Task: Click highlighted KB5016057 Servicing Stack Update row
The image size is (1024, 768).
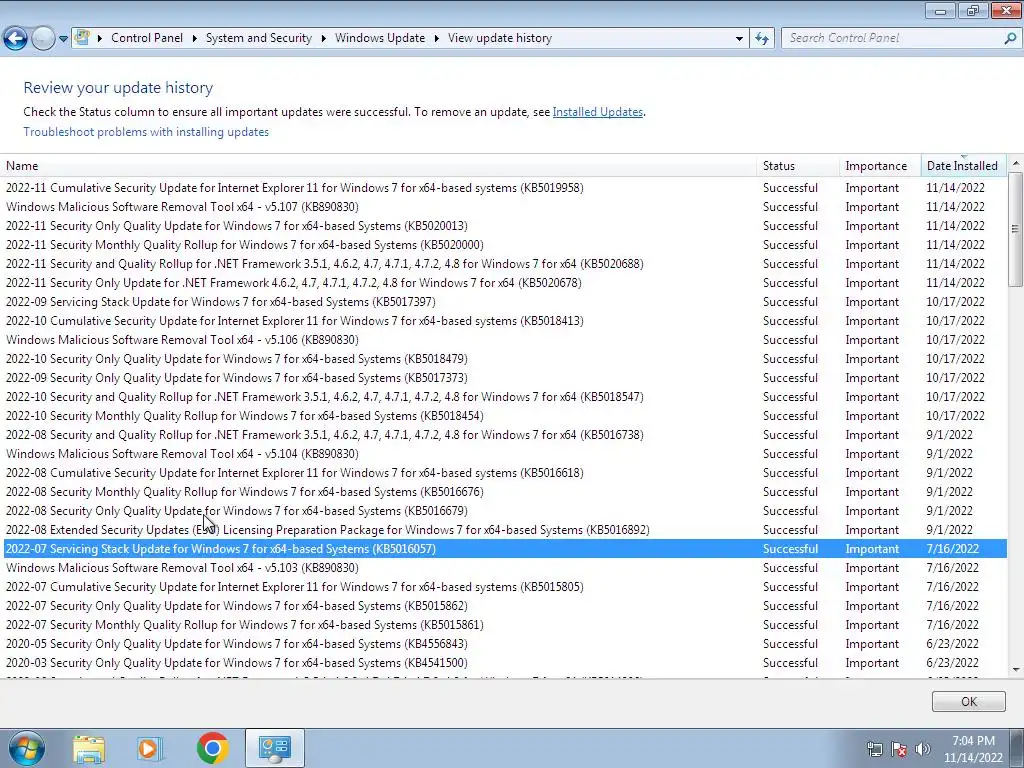Action: point(504,549)
